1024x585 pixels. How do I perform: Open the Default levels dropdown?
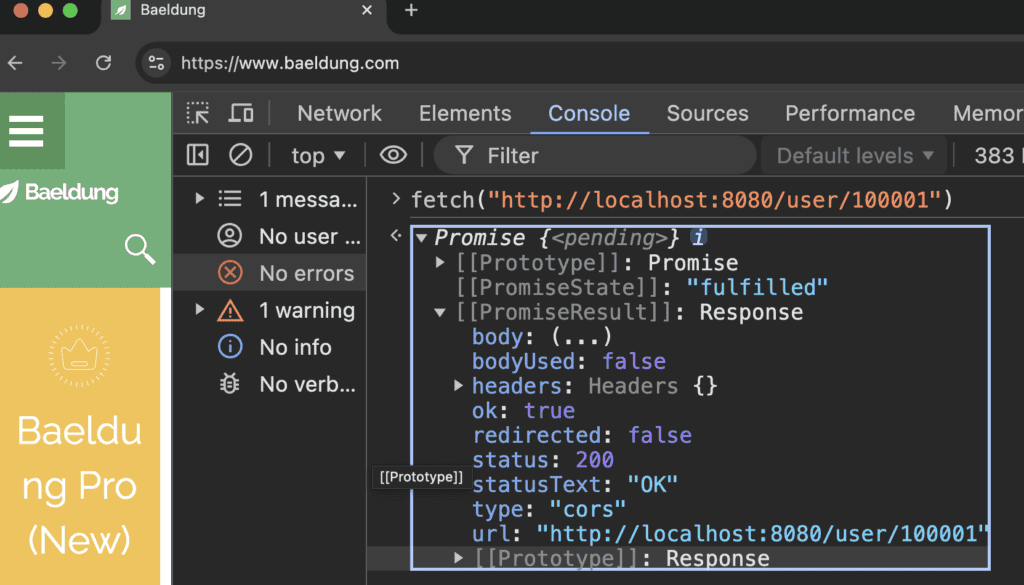(854, 156)
